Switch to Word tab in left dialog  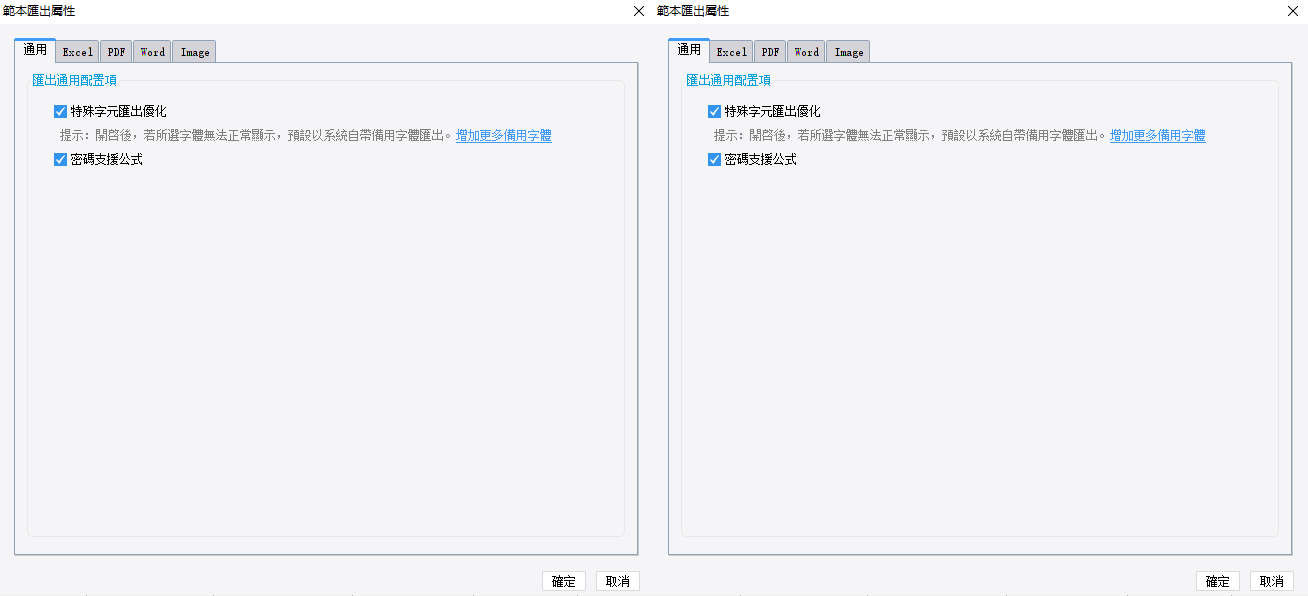[x=152, y=52]
